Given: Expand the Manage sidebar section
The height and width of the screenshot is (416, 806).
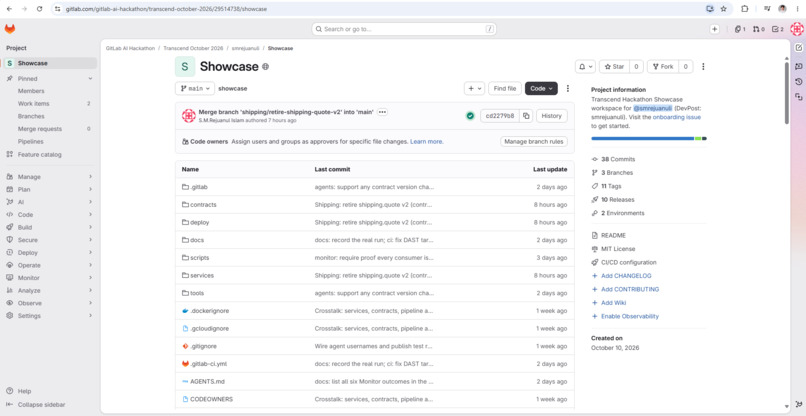Looking at the screenshot, I should click(x=90, y=177).
